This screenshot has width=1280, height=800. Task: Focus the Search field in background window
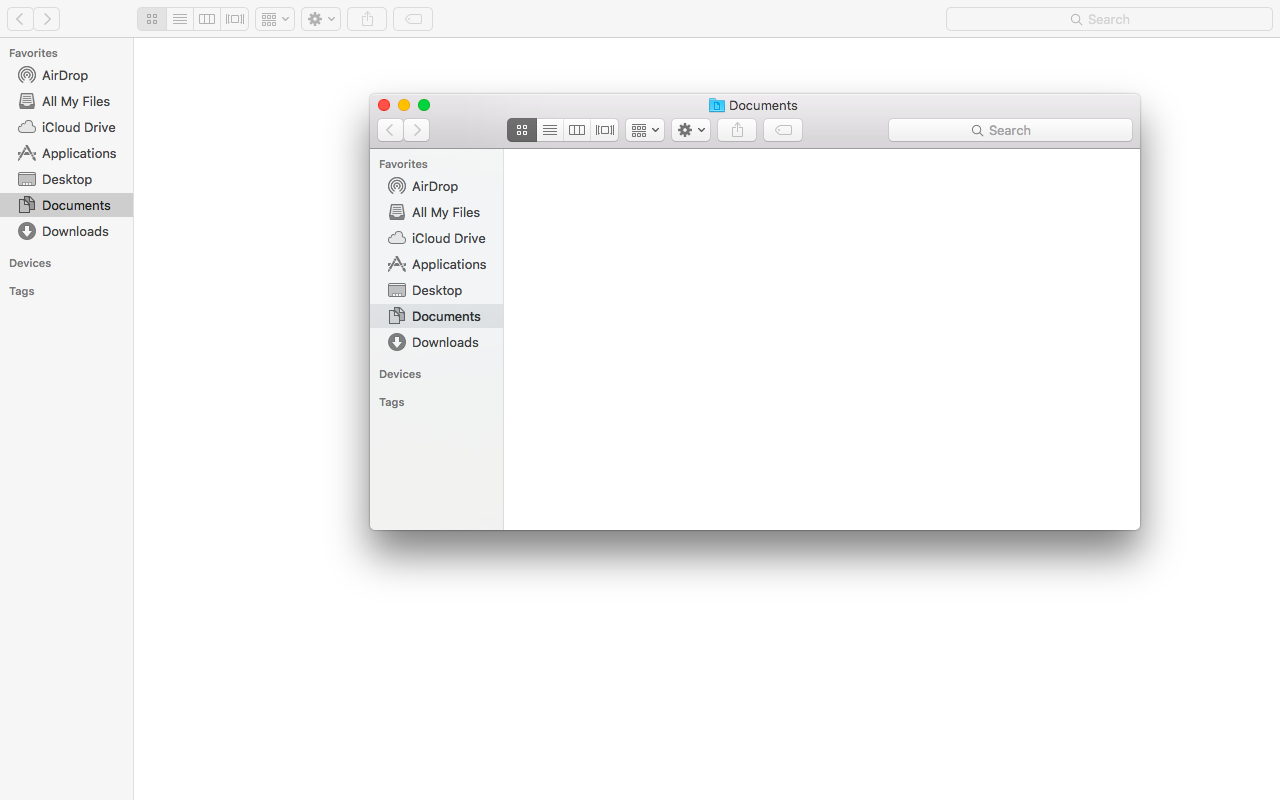[1109, 19]
